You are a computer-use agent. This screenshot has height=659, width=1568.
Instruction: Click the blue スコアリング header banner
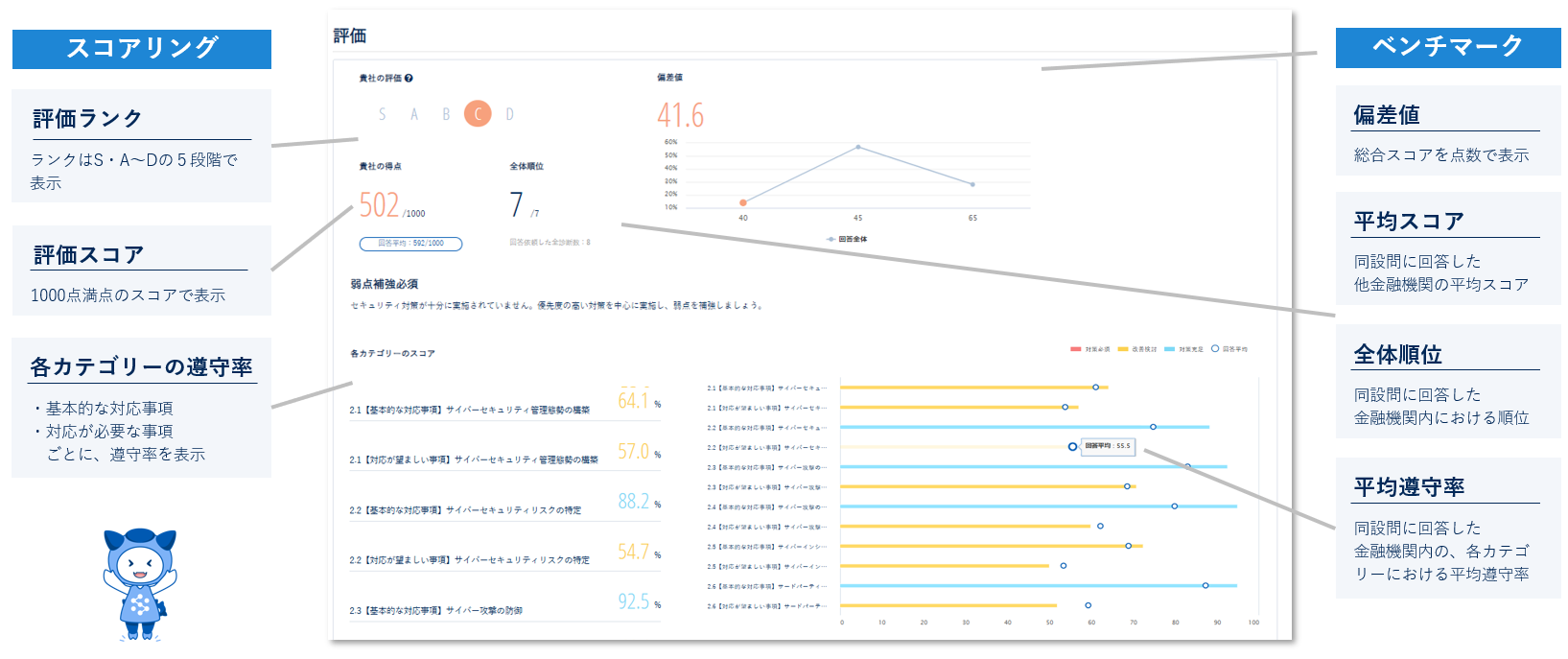pyautogui.click(x=142, y=49)
